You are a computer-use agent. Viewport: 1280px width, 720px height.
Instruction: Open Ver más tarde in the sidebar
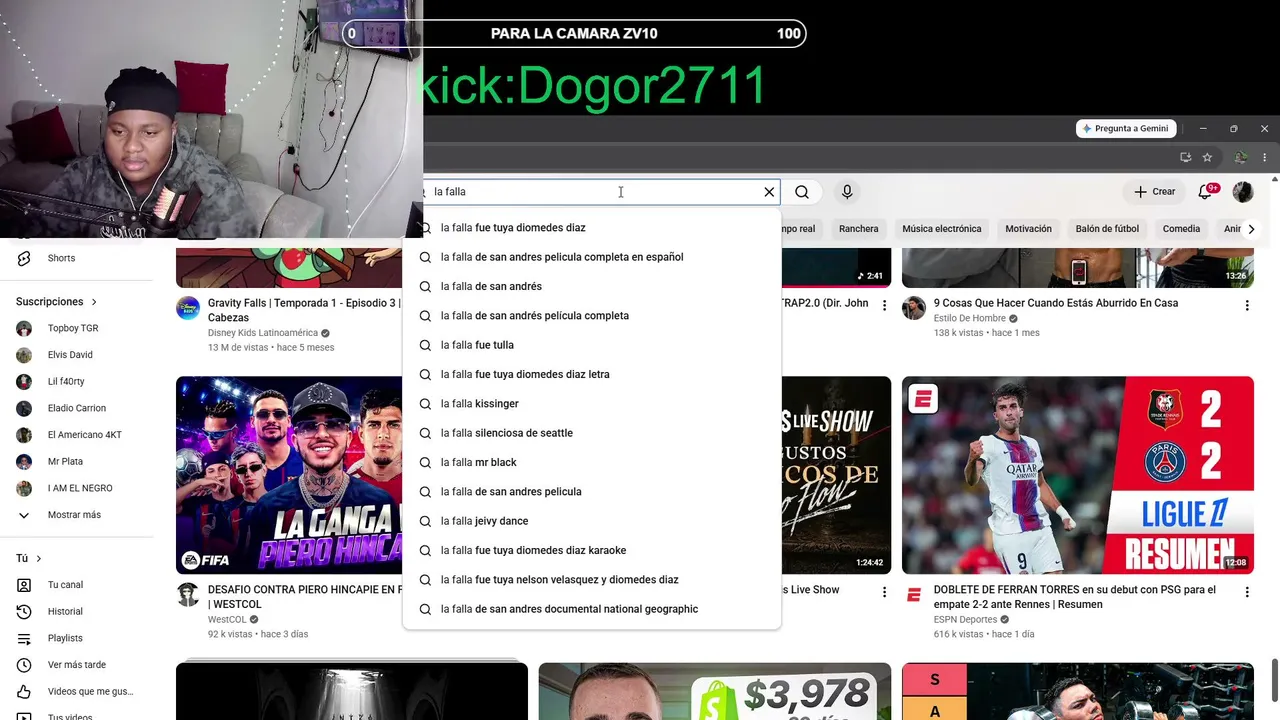pyautogui.click(x=76, y=665)
